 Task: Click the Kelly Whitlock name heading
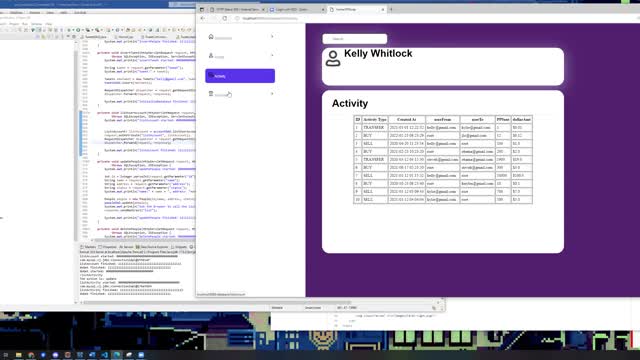(x=378, y=53)
